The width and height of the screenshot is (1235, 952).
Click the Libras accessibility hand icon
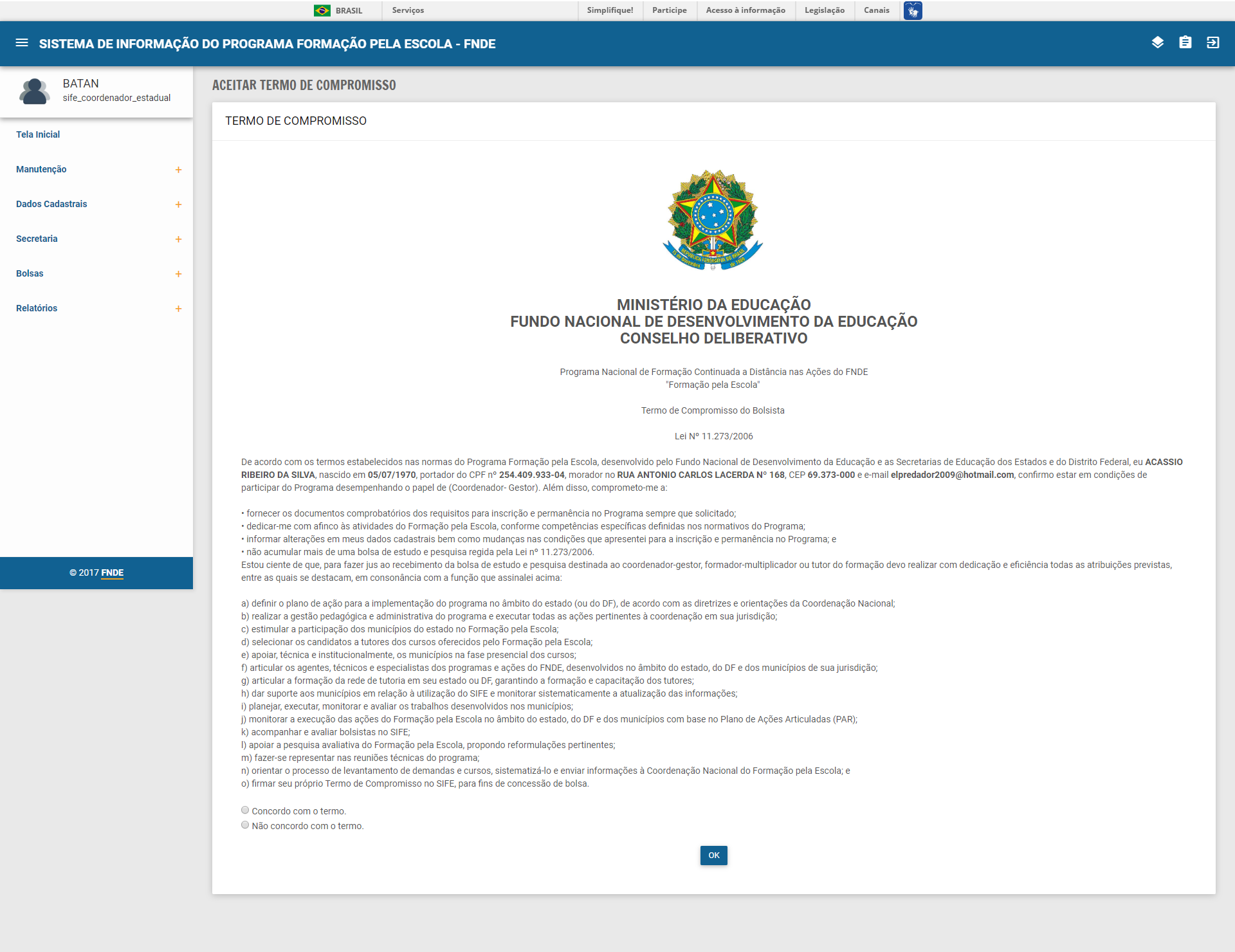click(x=912, y=10)
